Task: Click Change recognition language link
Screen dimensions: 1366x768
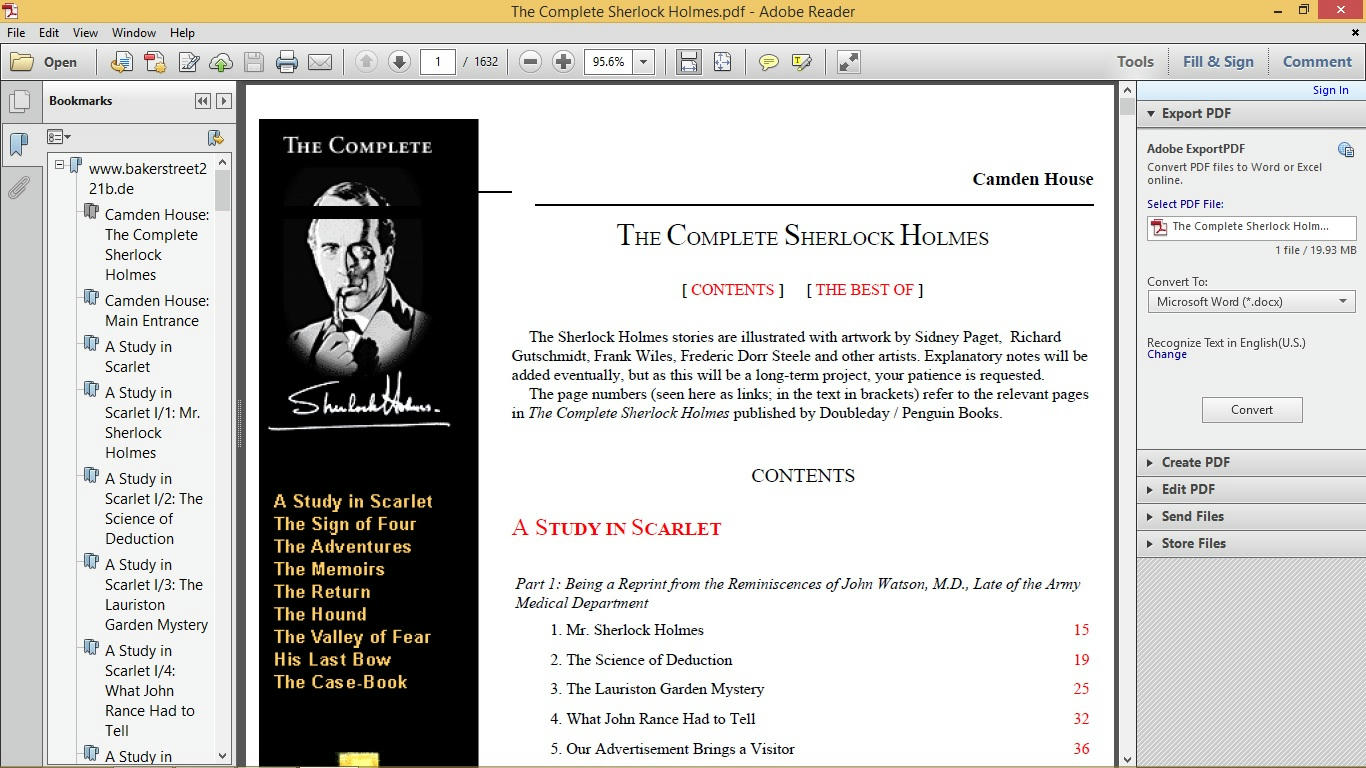Action: [1167, 355]
